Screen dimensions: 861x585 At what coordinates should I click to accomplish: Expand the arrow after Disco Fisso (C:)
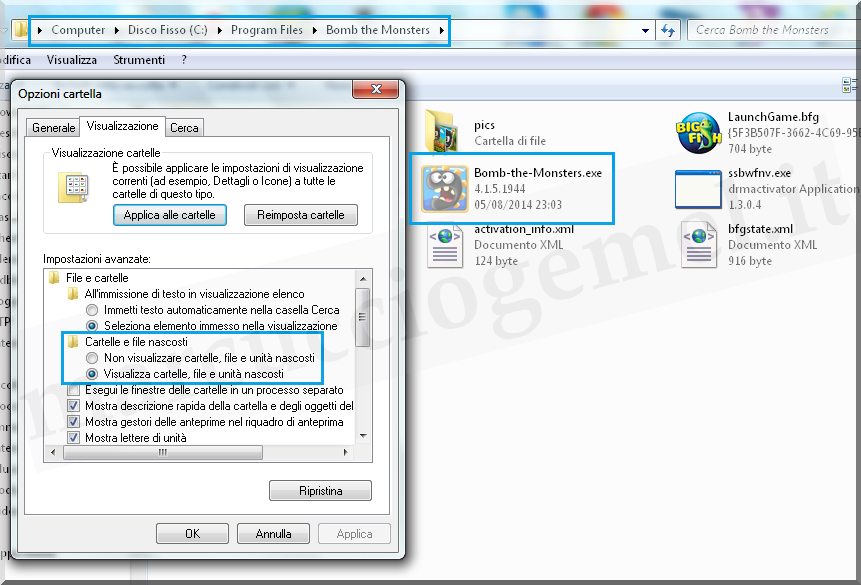pos(219,30)
